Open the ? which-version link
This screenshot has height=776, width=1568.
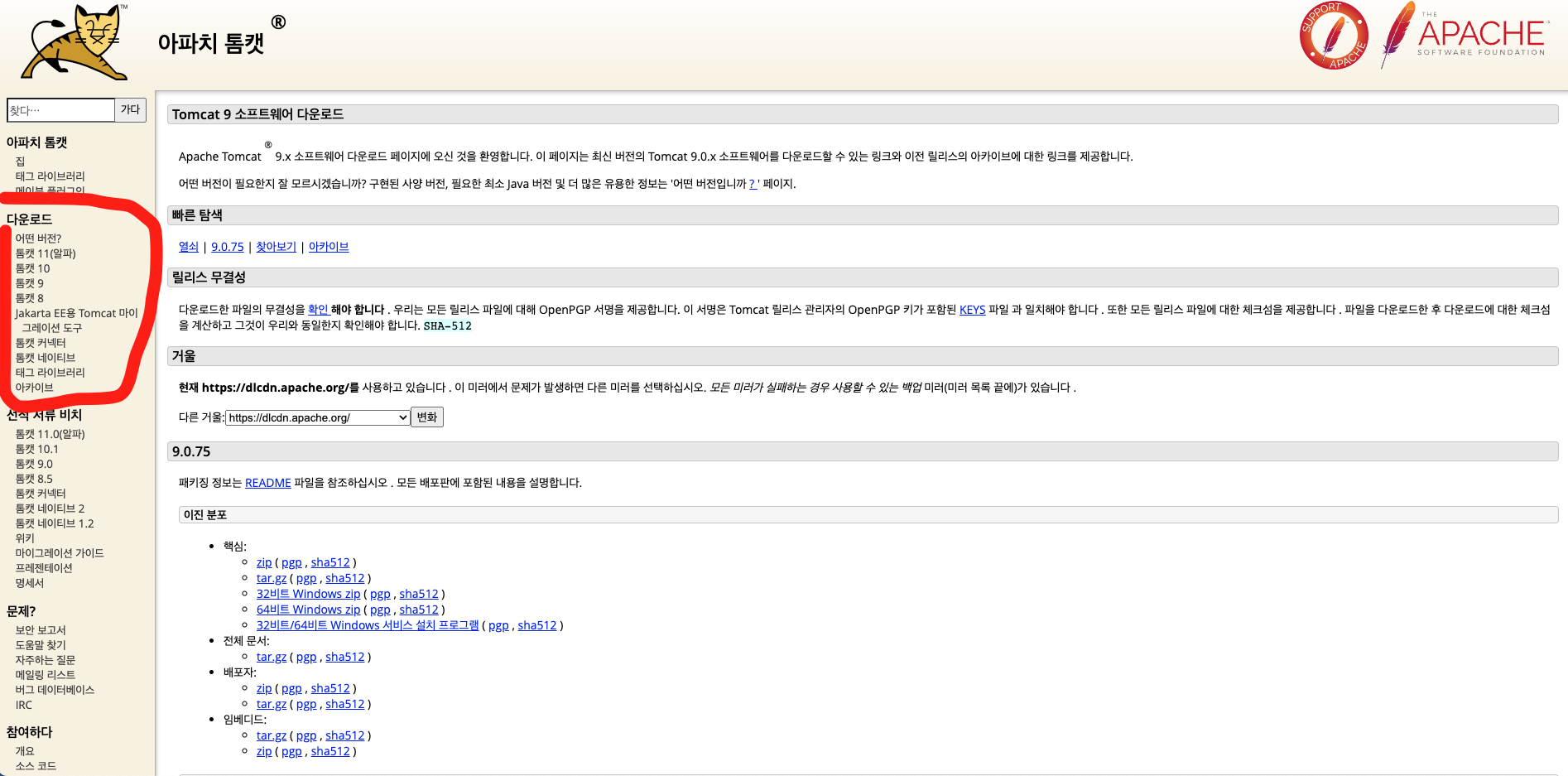click(x=753, y=184)
